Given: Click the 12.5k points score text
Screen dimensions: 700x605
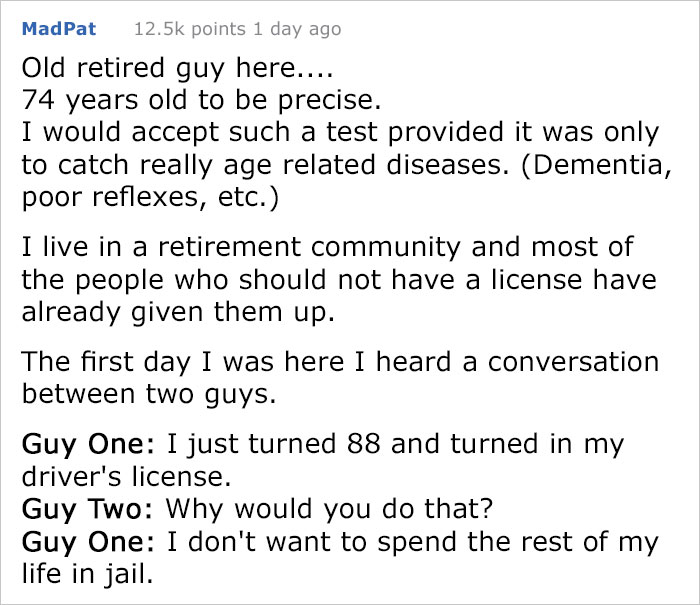Looking at the screenshot, I should 190,29.
